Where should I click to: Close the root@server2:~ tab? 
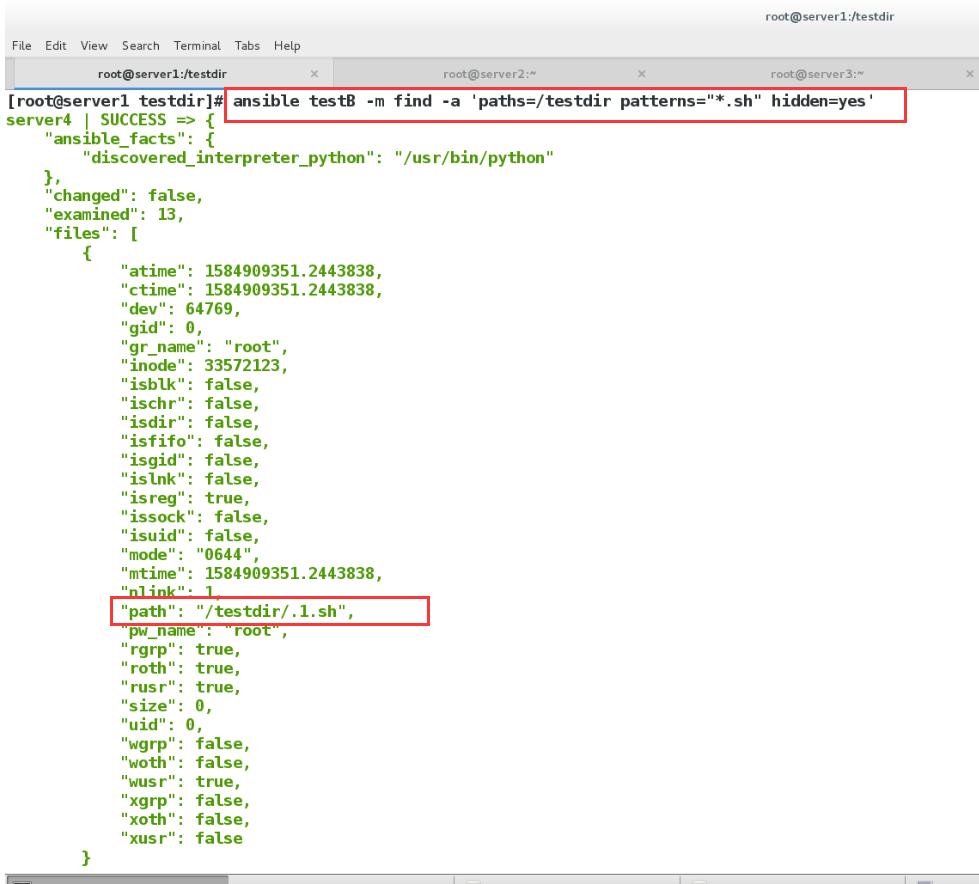click(641, 74)
